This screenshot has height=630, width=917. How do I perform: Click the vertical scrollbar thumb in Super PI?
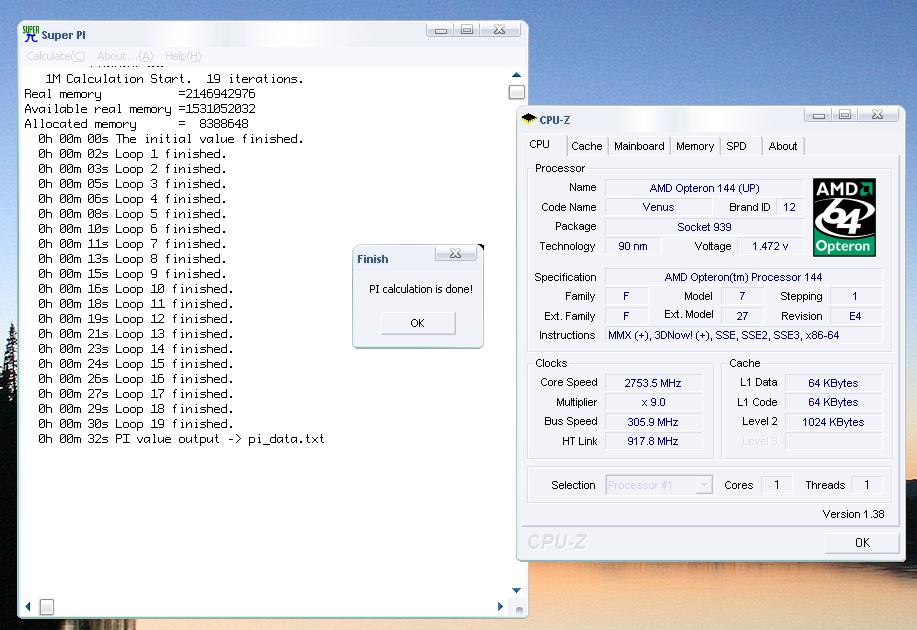point(517,92)
